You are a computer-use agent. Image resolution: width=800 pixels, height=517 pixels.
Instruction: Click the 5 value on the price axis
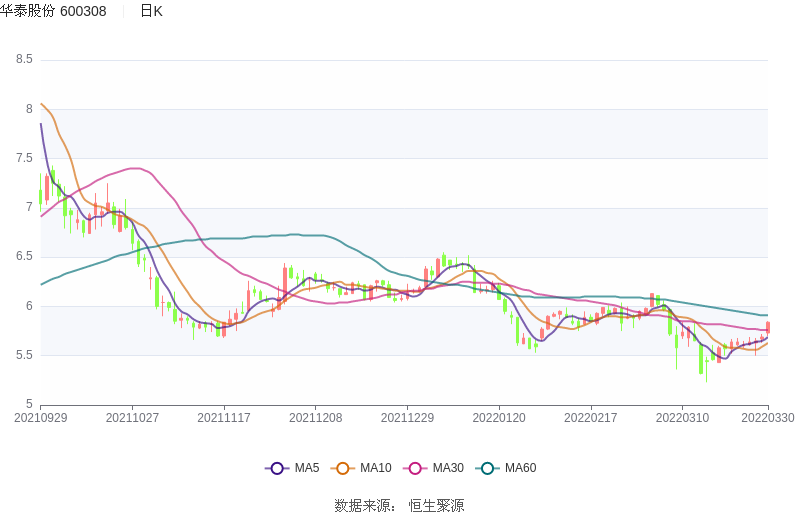click(29, 404)
